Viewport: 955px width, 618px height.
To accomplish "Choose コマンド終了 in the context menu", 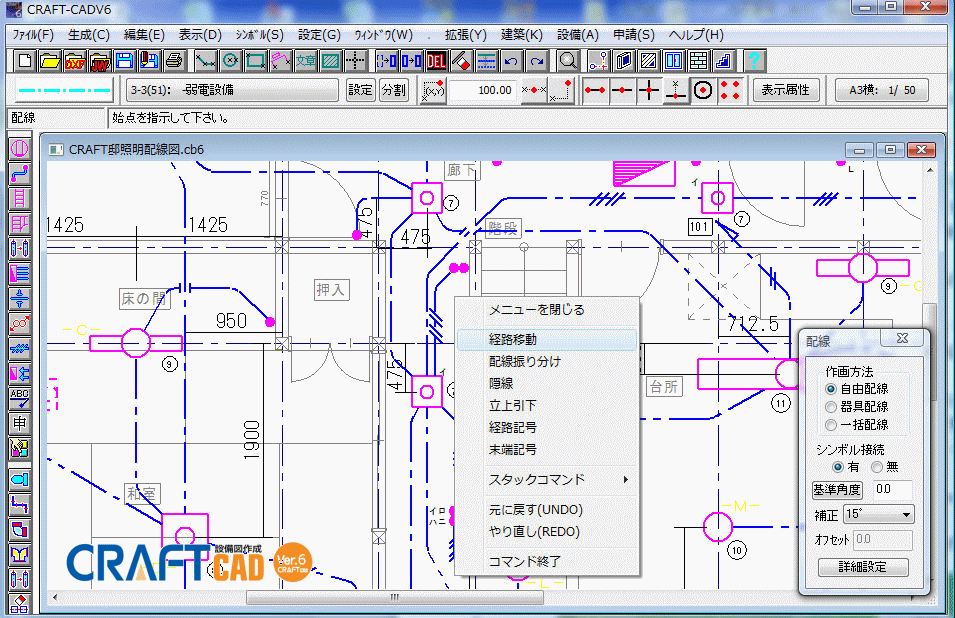I will pyautogui.click(x=547, y=561).
